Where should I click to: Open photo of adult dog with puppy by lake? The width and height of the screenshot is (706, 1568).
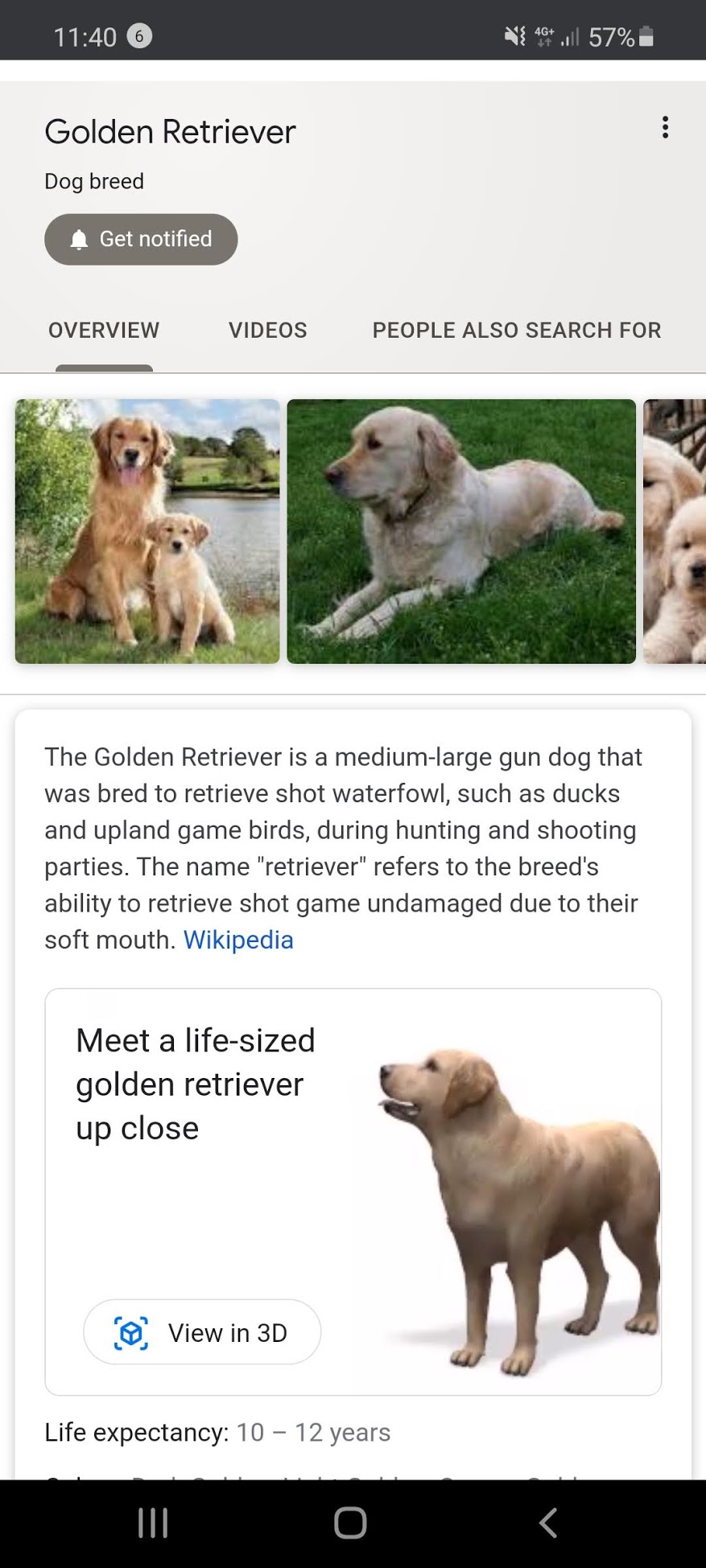[147, 532]
